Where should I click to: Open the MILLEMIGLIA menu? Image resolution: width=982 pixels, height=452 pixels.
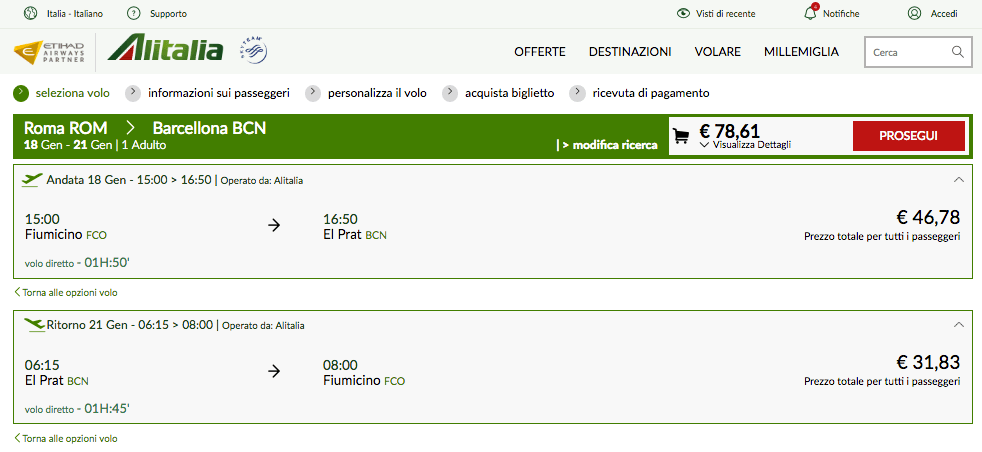coord(801,52)
